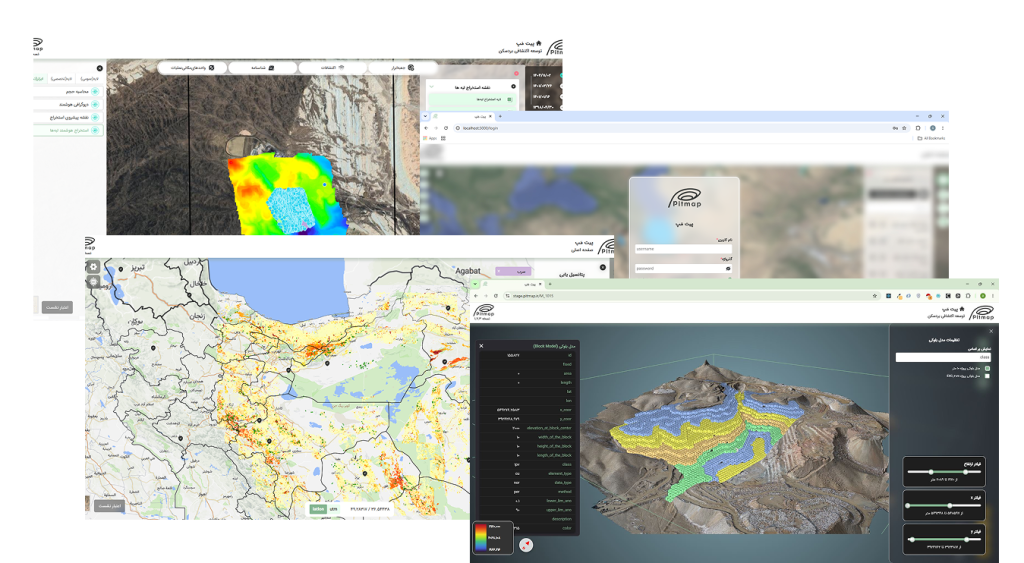Close block model settings panel on right
The width and height of the screenshot is (1024, 563).
[991, 331]
